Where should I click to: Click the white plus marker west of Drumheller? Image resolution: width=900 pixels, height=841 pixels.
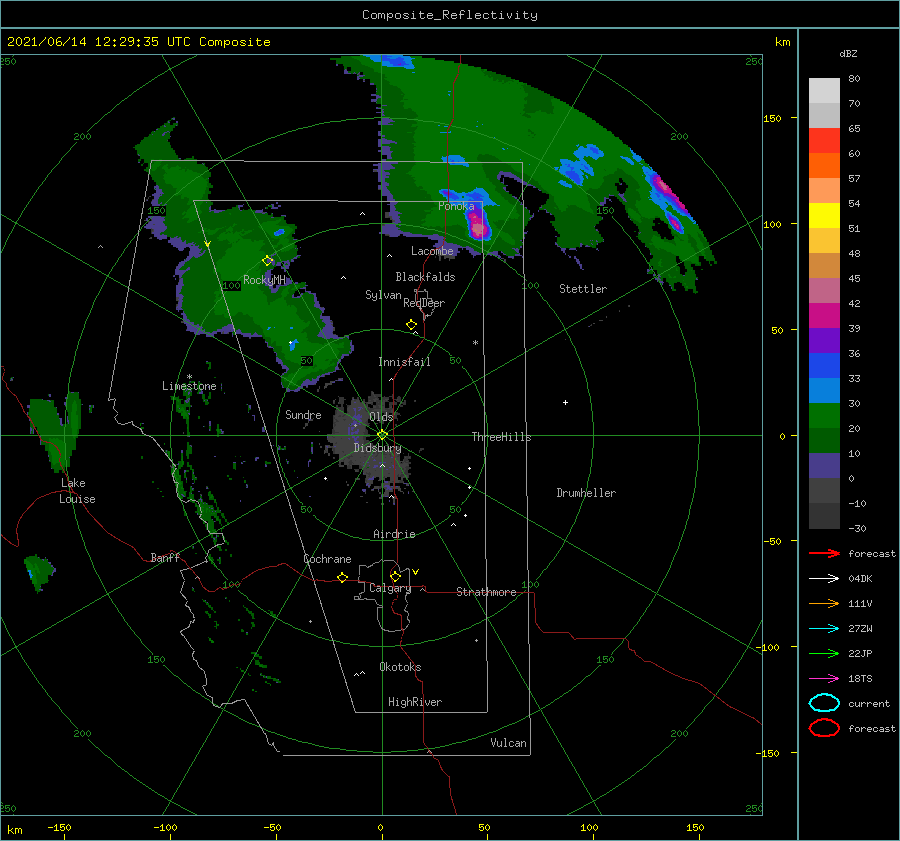point(565,402)
